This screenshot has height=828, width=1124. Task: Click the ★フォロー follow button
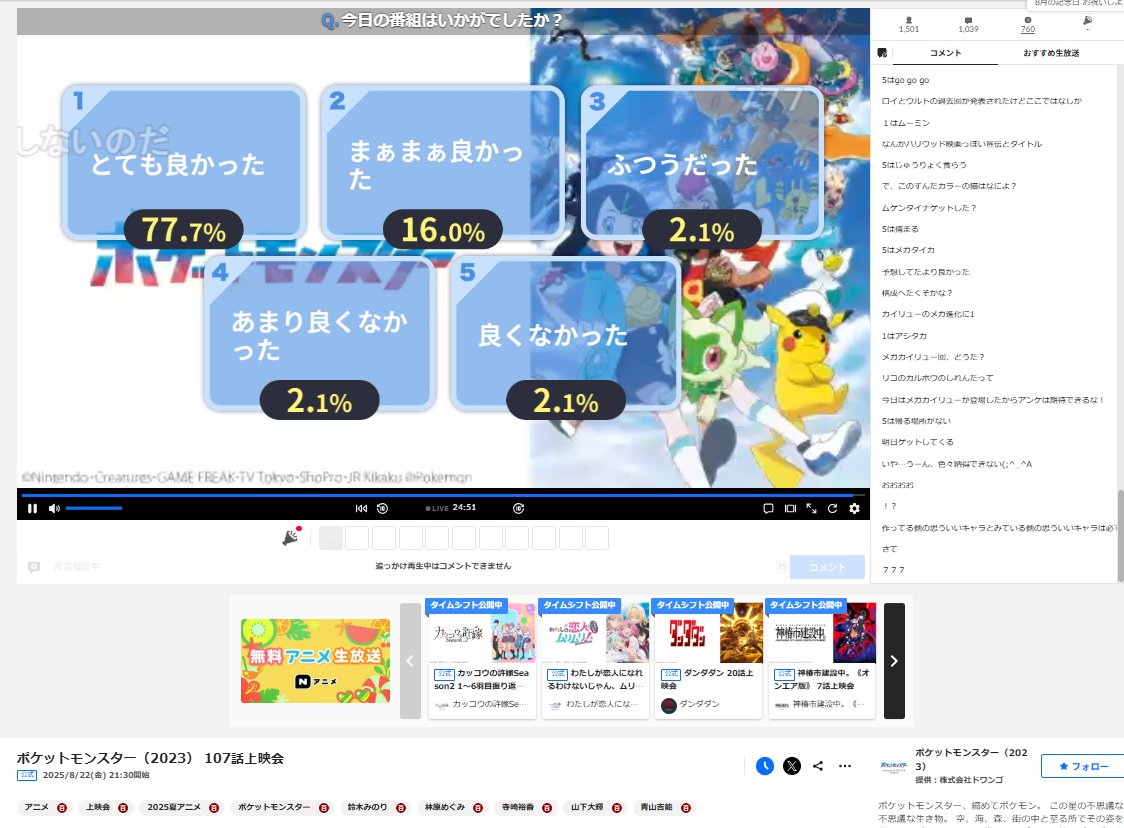1083,766
